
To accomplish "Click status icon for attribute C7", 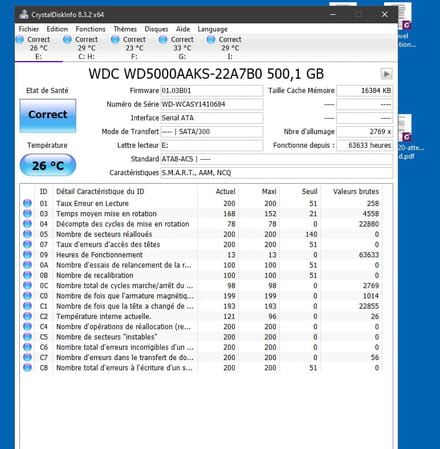I will 27,357.
